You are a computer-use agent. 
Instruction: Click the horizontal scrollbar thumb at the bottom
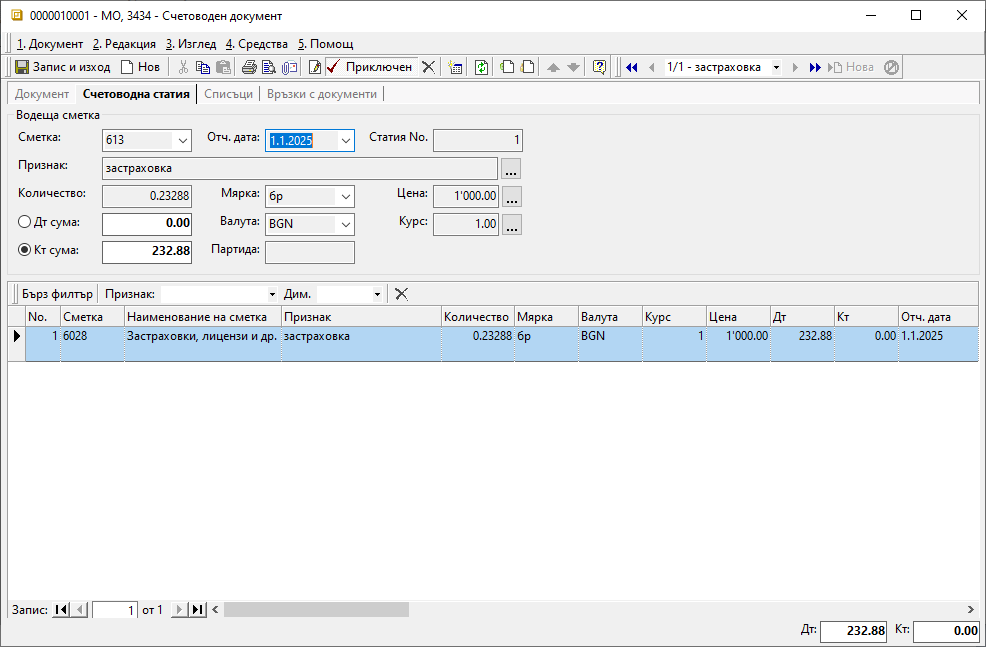316,609
